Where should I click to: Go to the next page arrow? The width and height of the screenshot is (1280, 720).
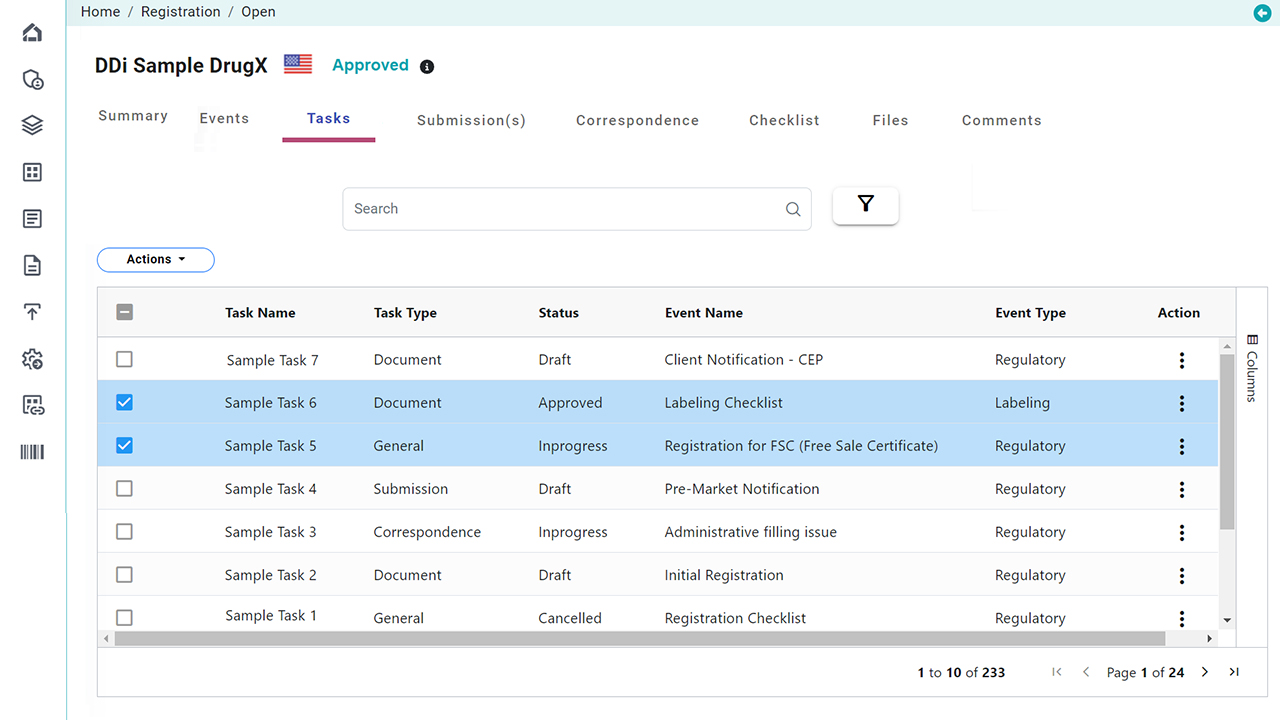point(1205,672)
